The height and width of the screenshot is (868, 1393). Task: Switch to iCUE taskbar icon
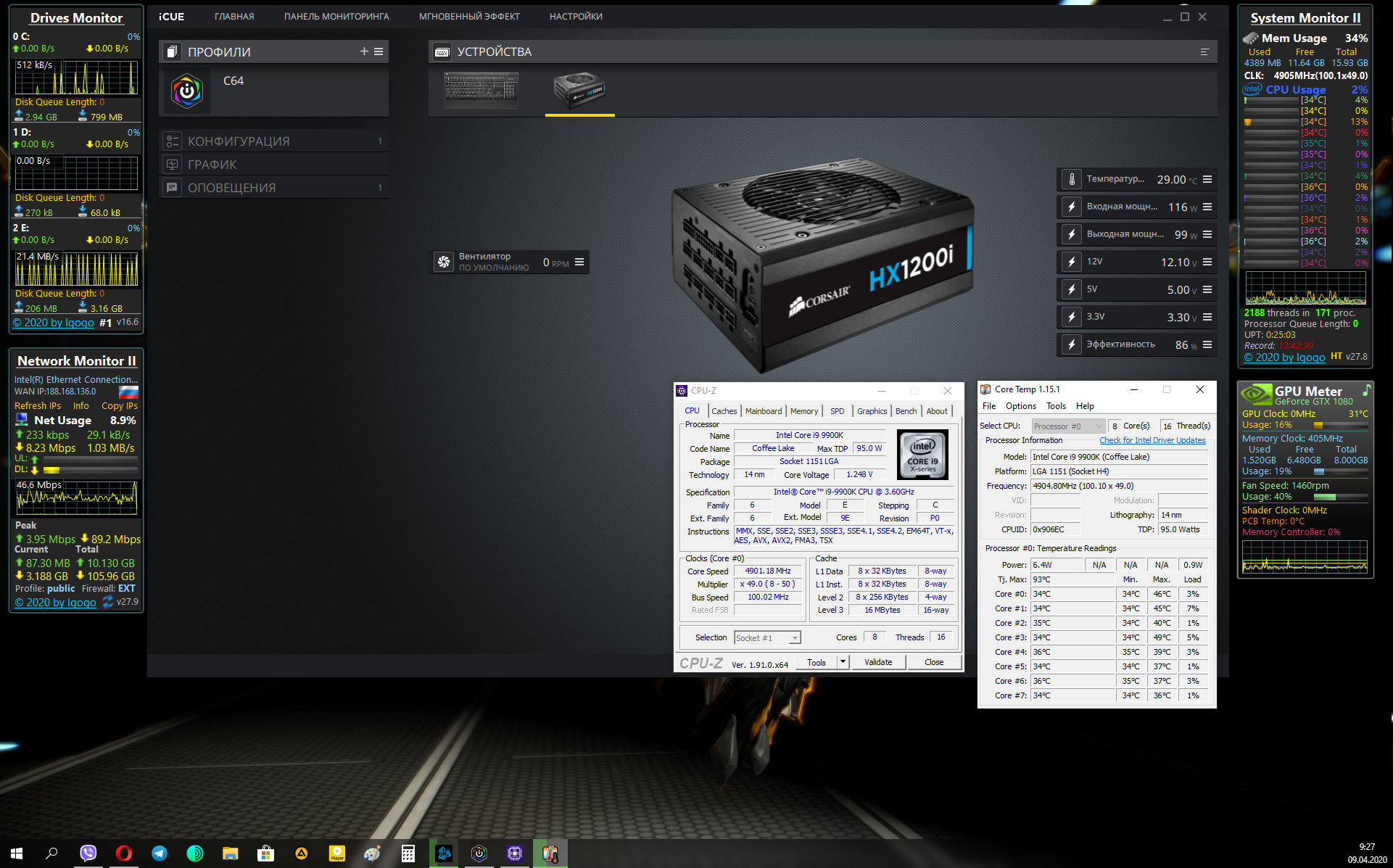click(479, 853)
